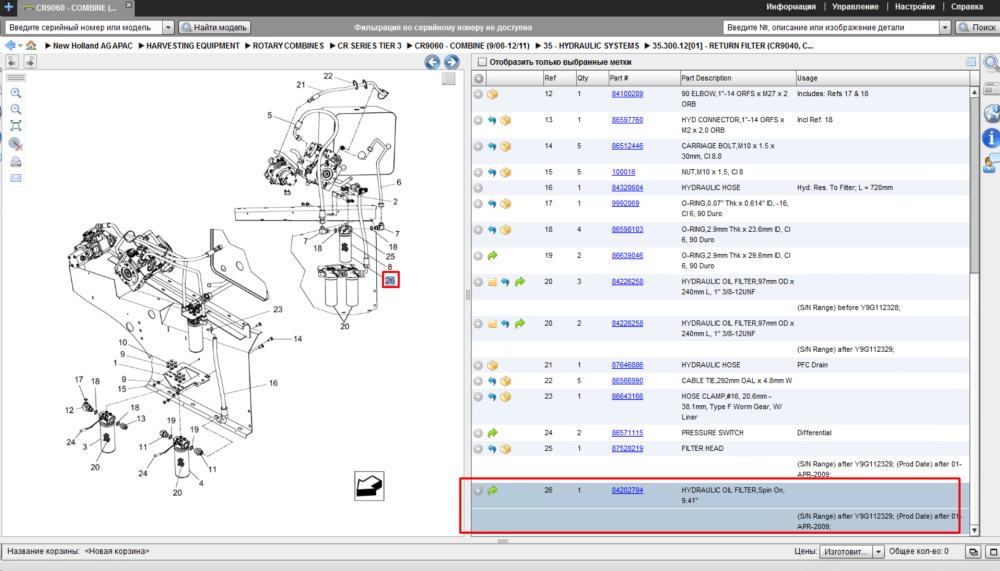The width and height of the screenshot is (1000, 571).
Task: Add new tab with plus icon
Action: click(x=8, y=7)
